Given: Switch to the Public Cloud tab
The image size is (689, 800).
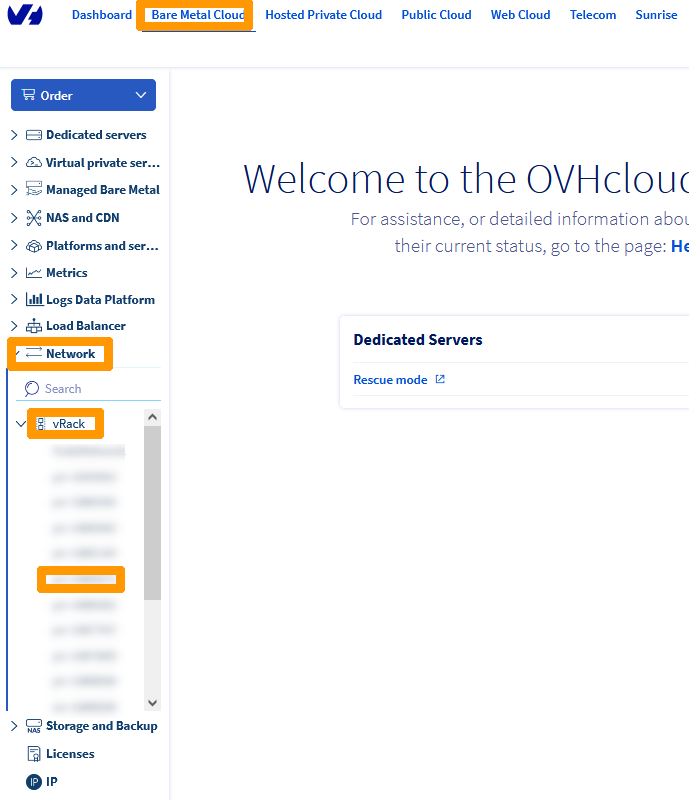Looking at the screenshot, I should pos(436,15).
